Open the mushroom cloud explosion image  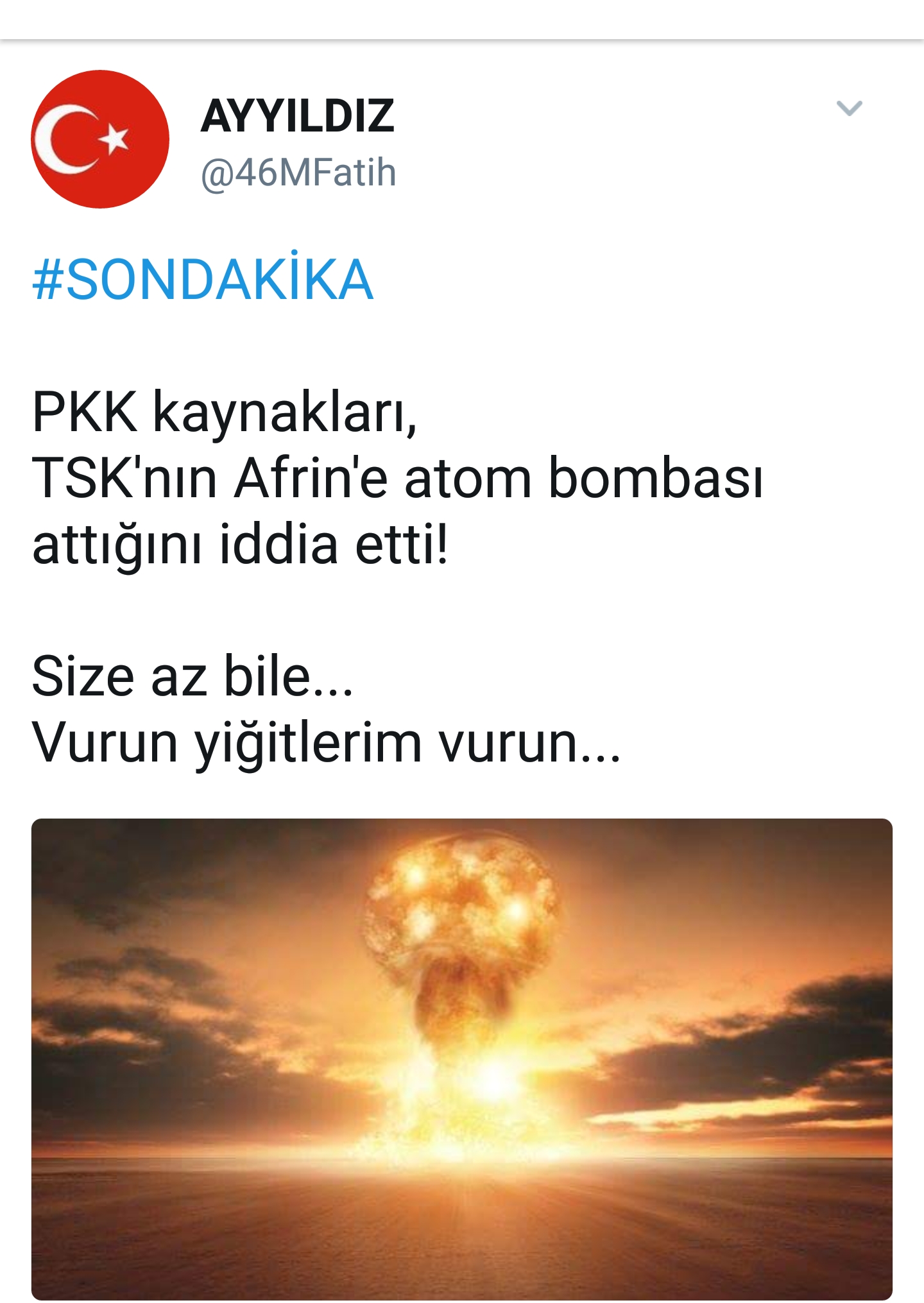click(461, 1059)
